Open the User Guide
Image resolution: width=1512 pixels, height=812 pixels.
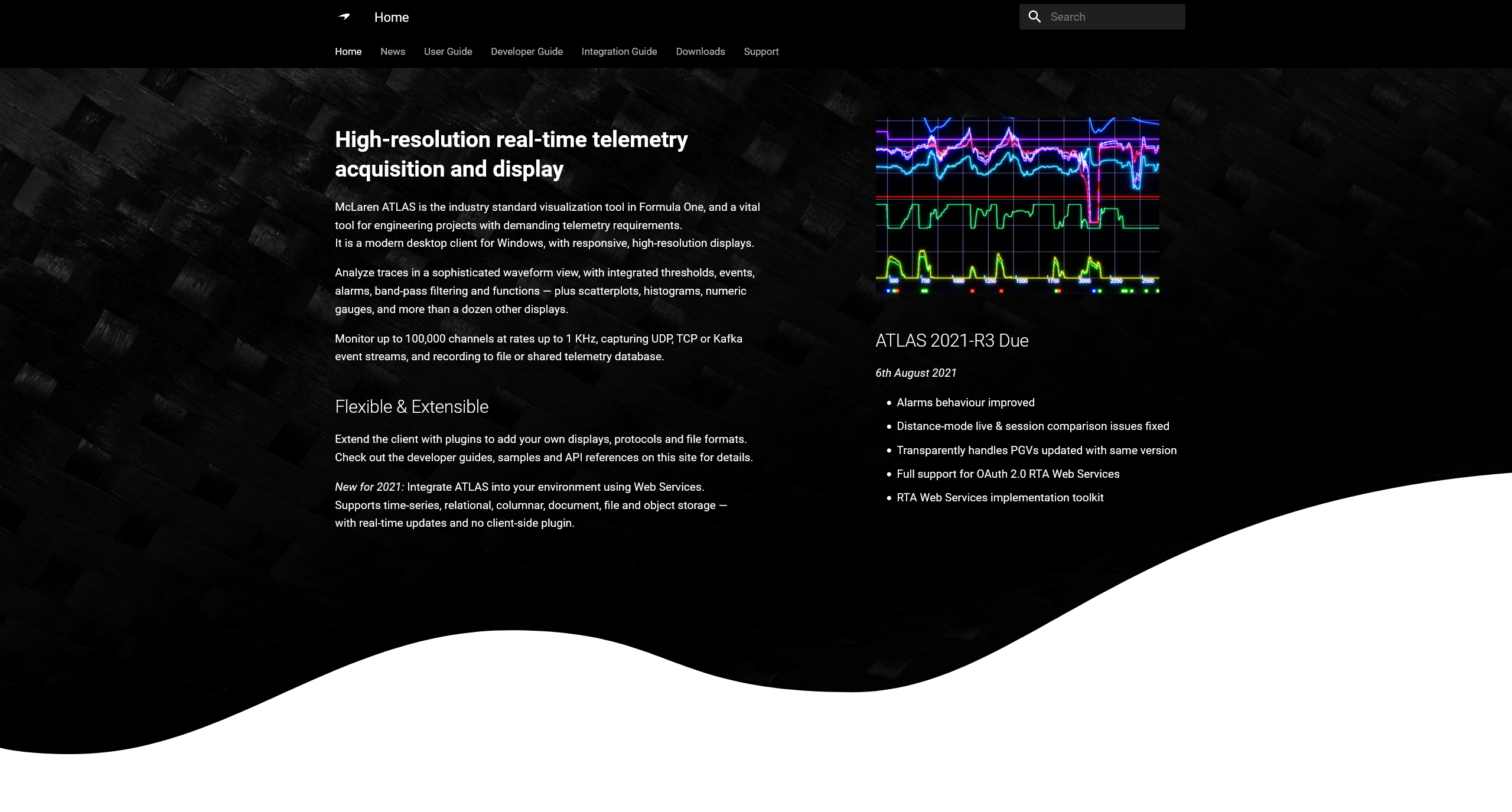(x=448, y=52)
